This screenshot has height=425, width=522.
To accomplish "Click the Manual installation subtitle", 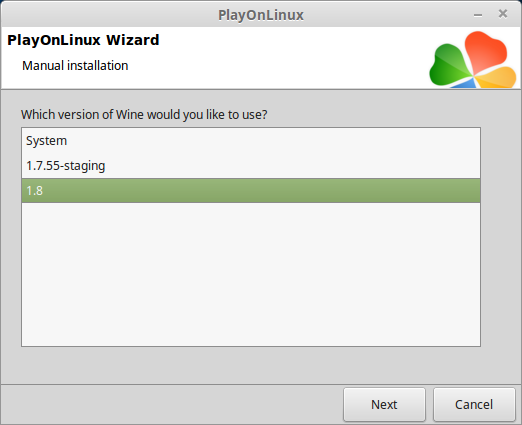I will point(75,66).
